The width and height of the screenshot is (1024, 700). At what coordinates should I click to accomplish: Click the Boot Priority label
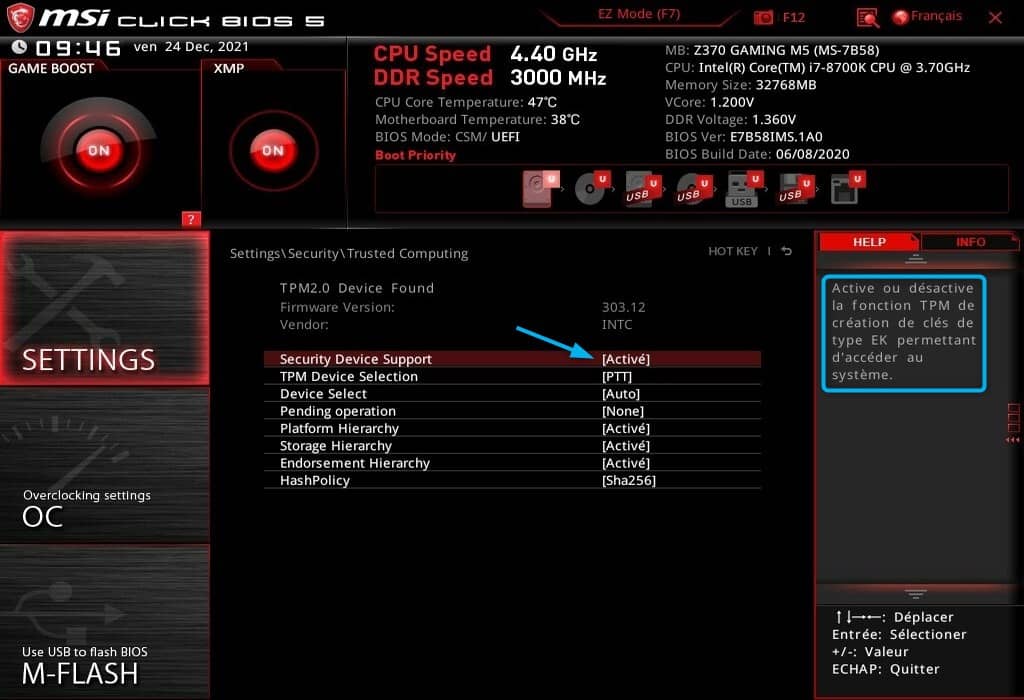tap(415, 155)
